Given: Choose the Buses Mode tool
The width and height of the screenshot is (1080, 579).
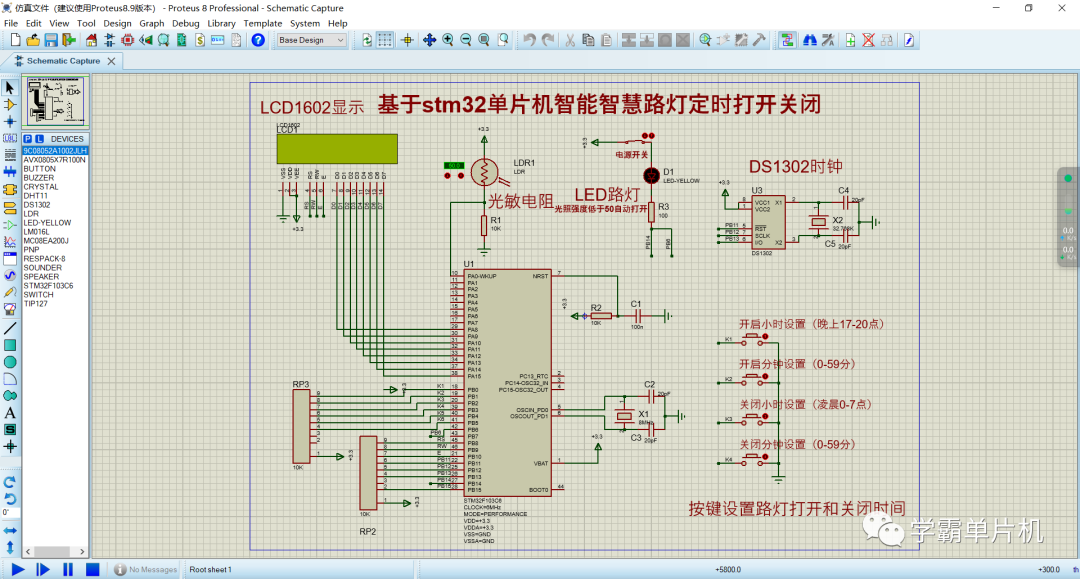Looking at the screenshot, I should 10,171.
